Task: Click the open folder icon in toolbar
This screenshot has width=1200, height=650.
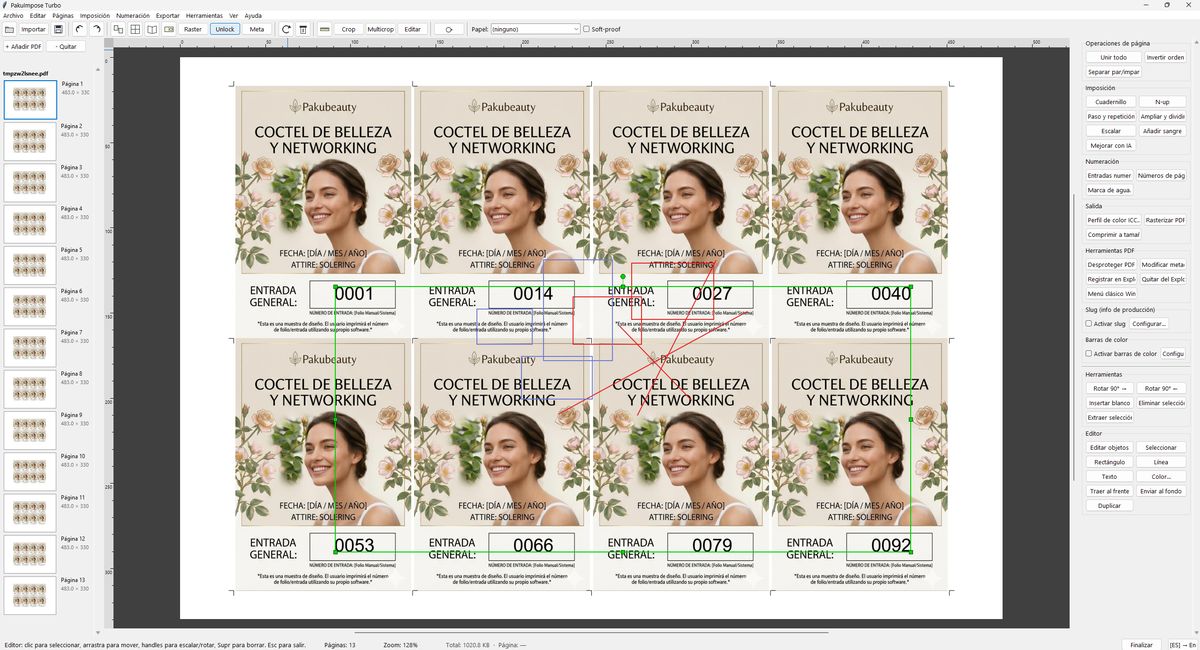Action: [x=9, y=29]
